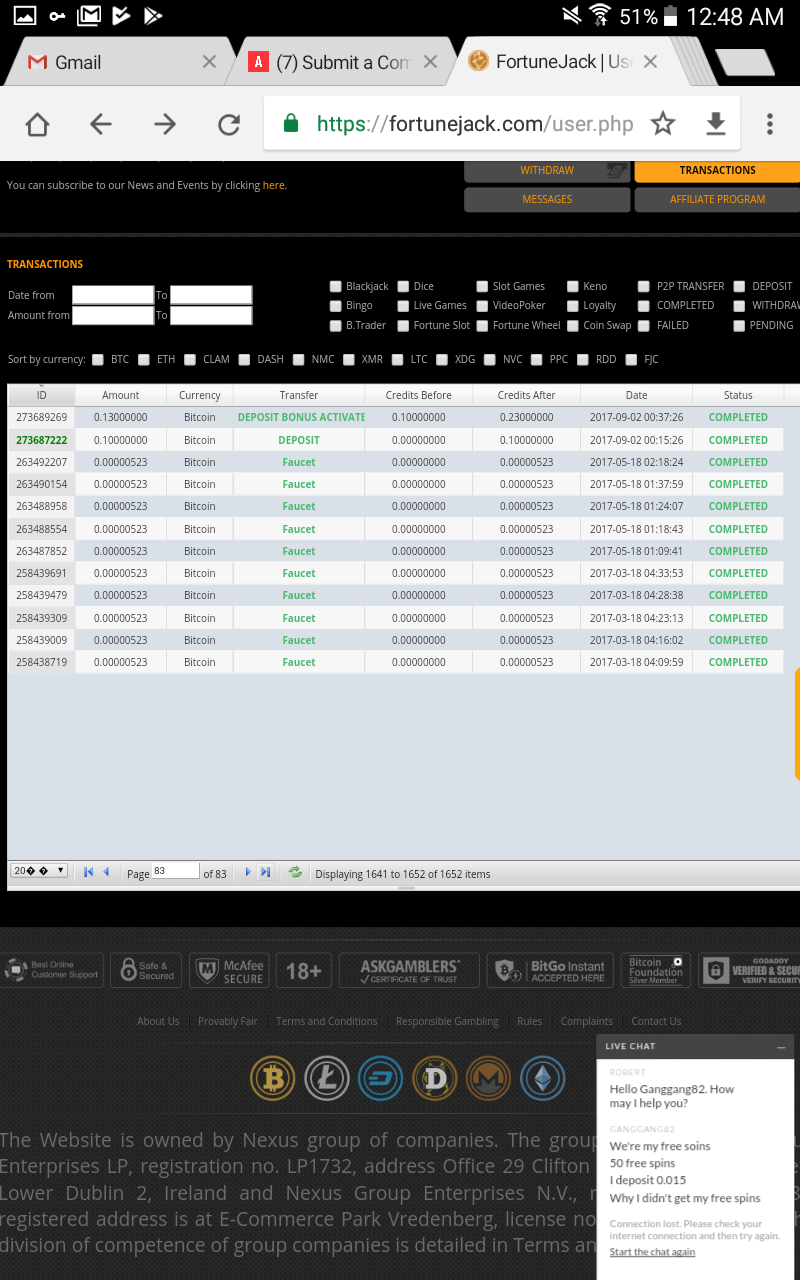This screenshot has height=1280, width=800.
Task: Minimize the Live Chat window
Action: [x=781, y=1047]
